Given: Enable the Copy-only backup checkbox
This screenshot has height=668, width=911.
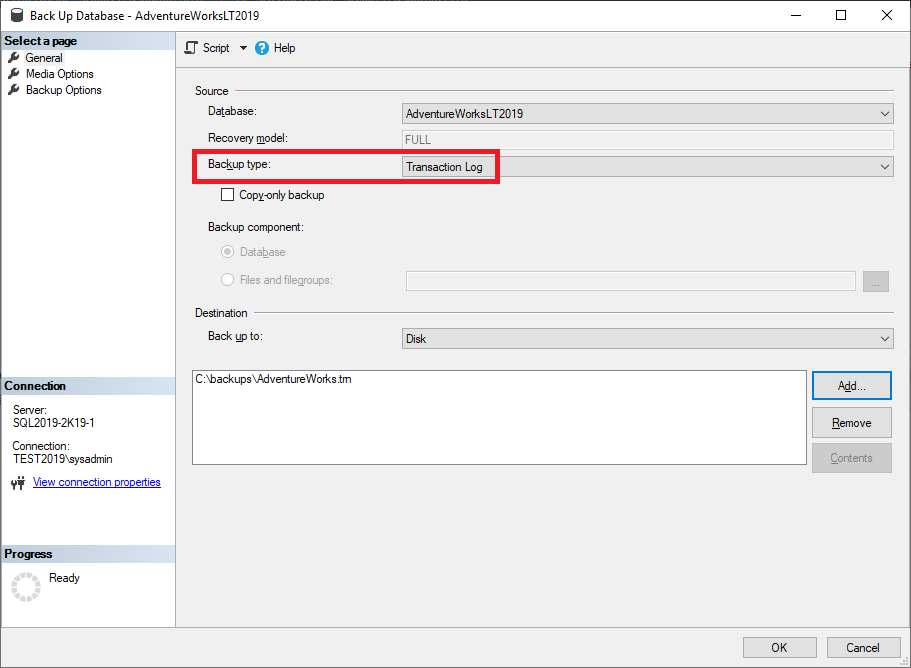Looking at the screenshot, I should tap(227, 195).
